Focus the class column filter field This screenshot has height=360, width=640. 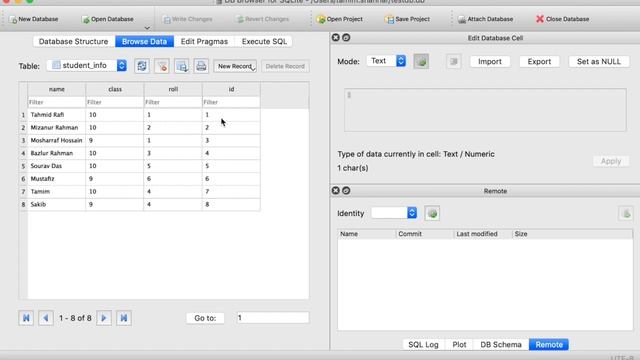pyautogui.click(x=115, y=102)
